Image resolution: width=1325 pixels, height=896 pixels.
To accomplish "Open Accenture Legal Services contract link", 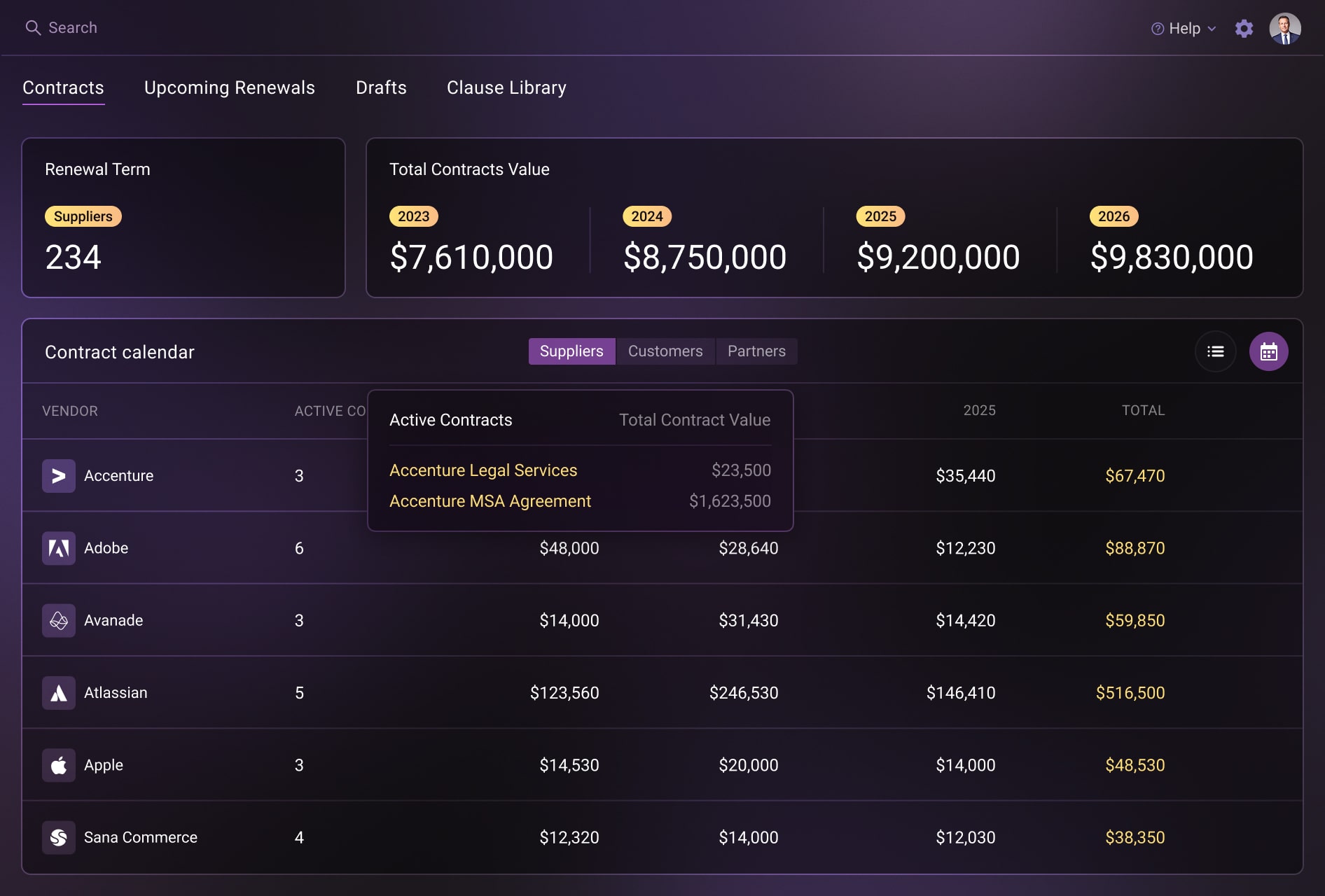I will (x=483, y=470).
